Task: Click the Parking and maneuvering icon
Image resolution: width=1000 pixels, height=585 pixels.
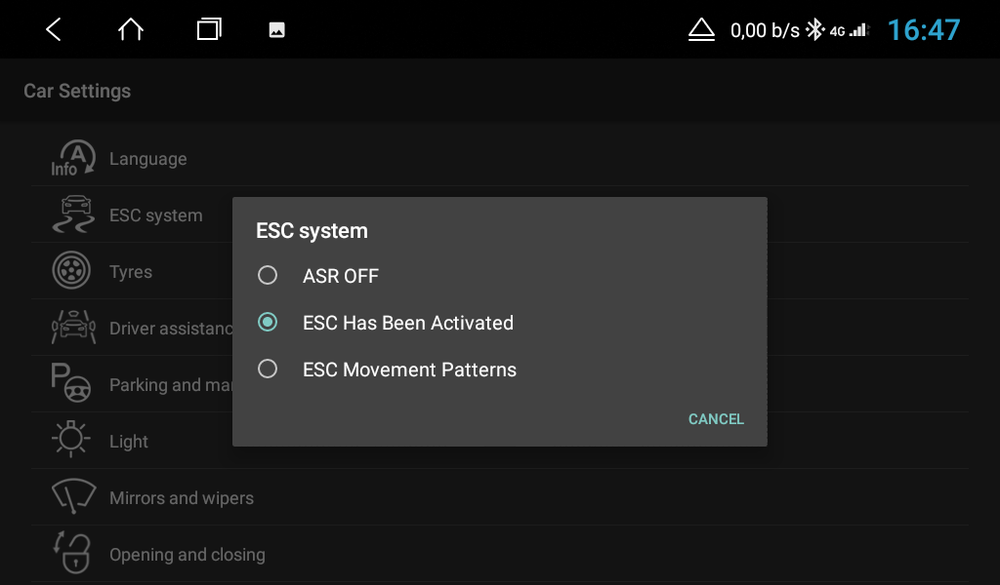Action: coord(70,384)
